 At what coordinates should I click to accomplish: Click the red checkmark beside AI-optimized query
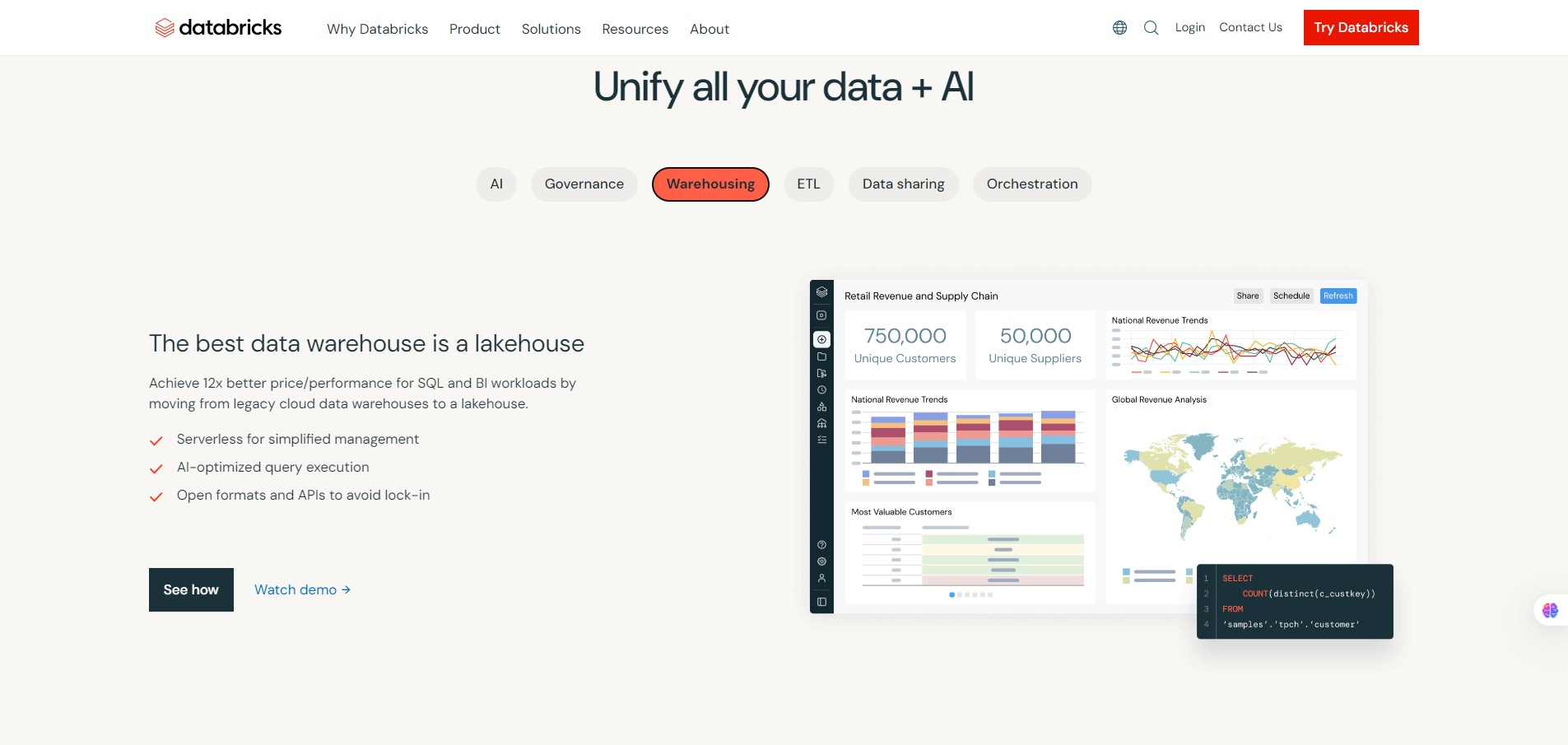pyautogui.click(x=156, y=469)
